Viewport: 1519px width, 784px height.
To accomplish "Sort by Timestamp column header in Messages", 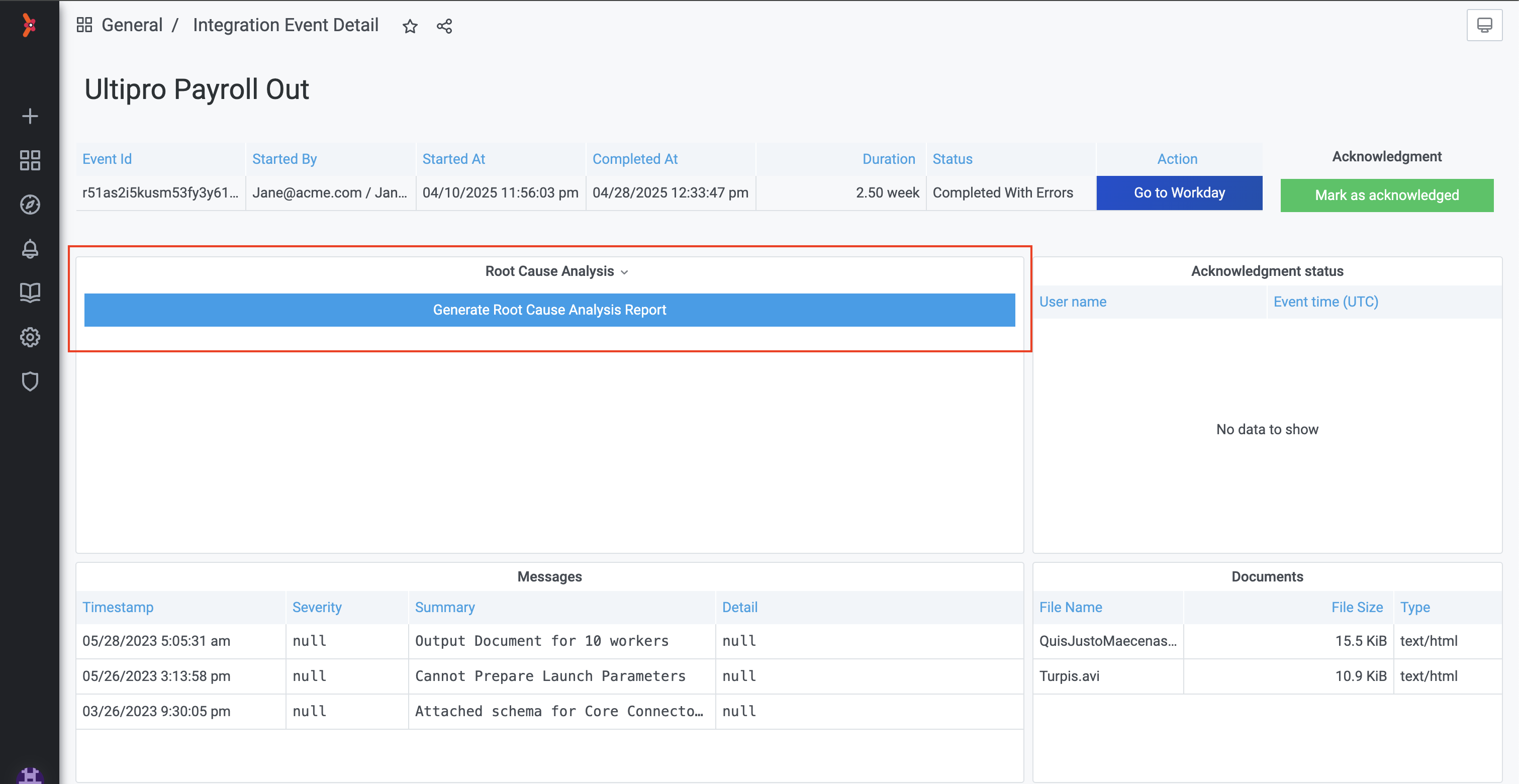I will coord(118,607).
